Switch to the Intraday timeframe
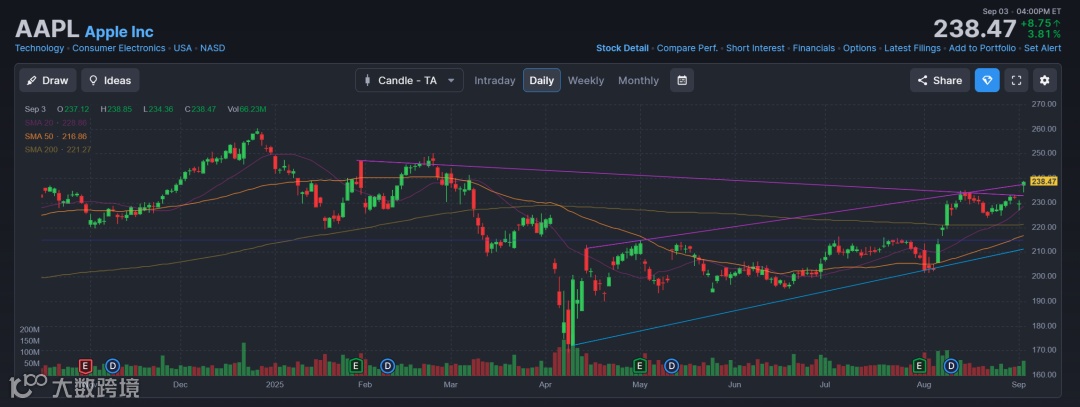 [x=495, y=81]
